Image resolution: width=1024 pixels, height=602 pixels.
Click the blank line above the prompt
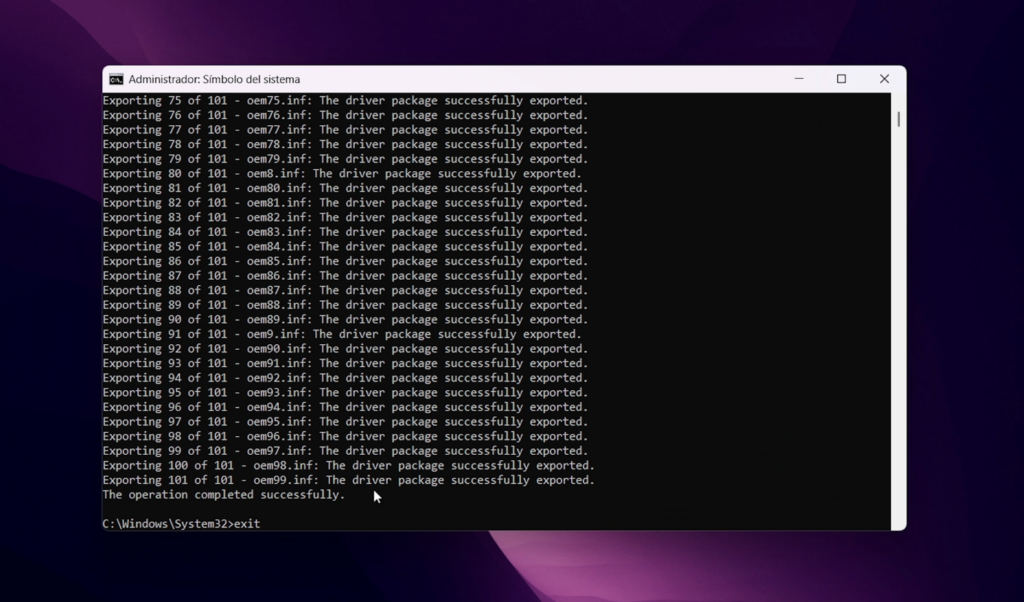400,509
